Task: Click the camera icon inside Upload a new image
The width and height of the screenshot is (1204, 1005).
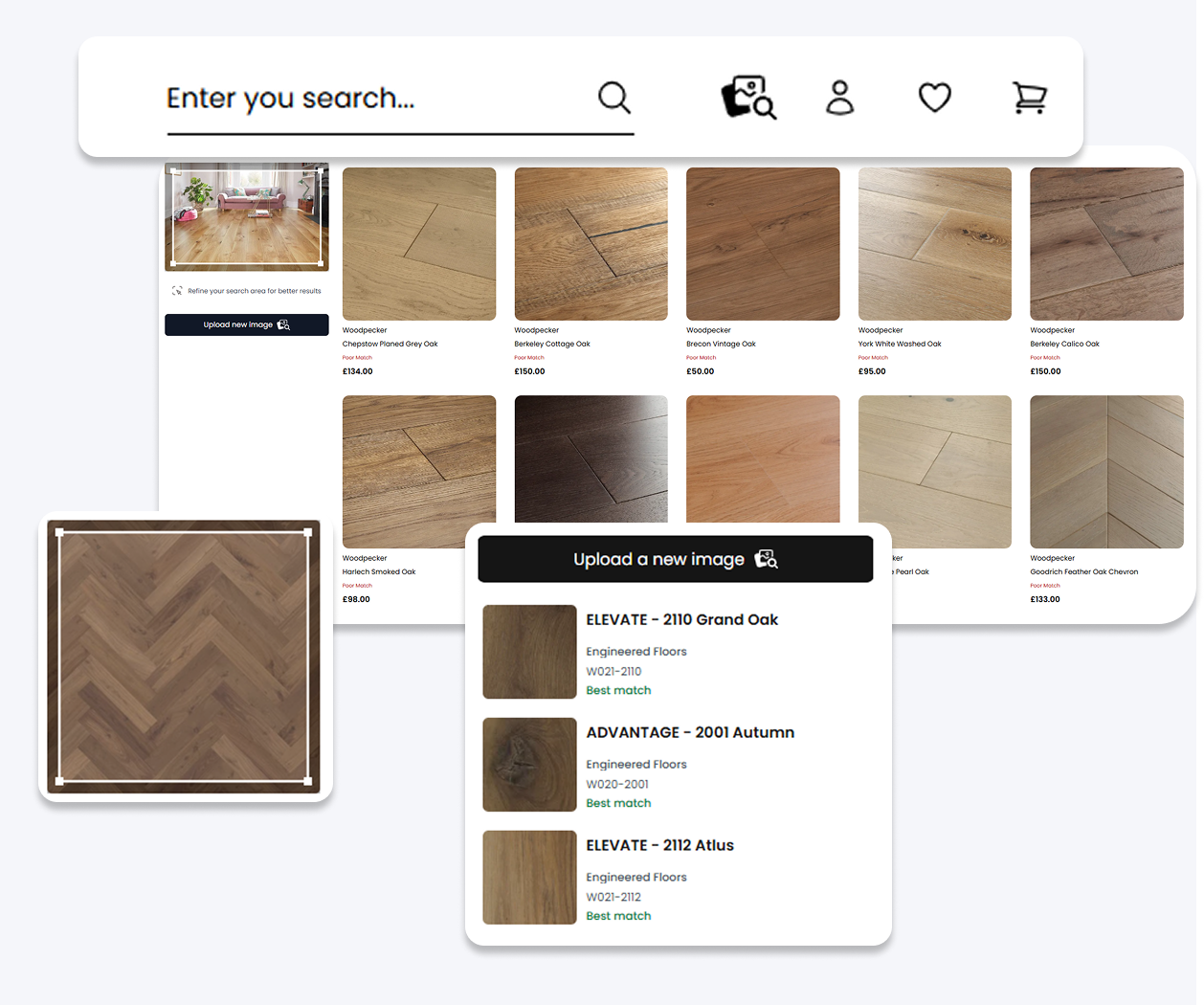Action: pos(766,559)
